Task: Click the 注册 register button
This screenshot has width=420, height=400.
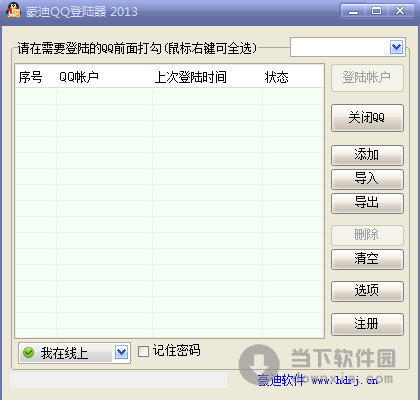Action: point(367,324)
